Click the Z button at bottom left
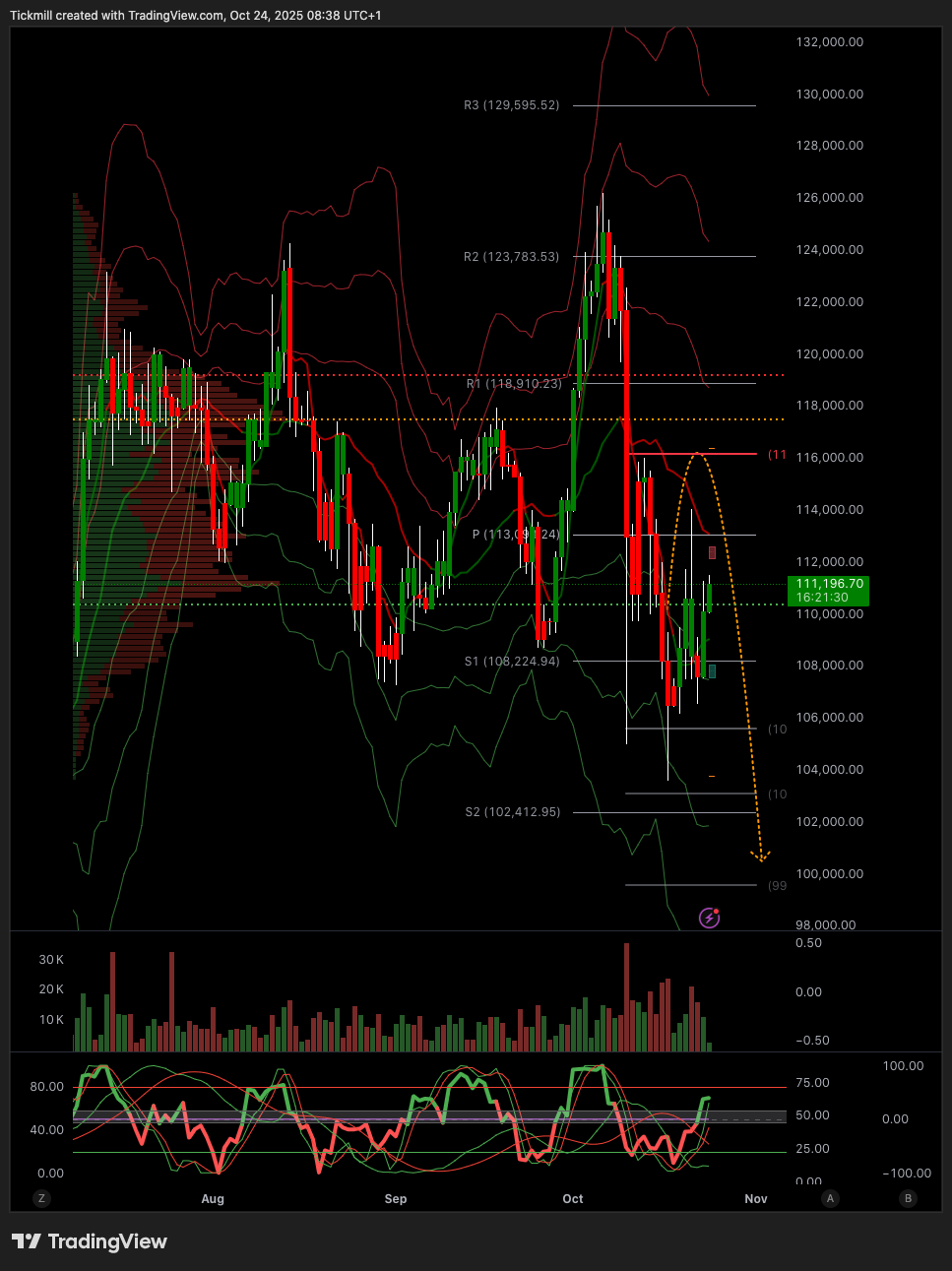 click(x=41, y=1198)
